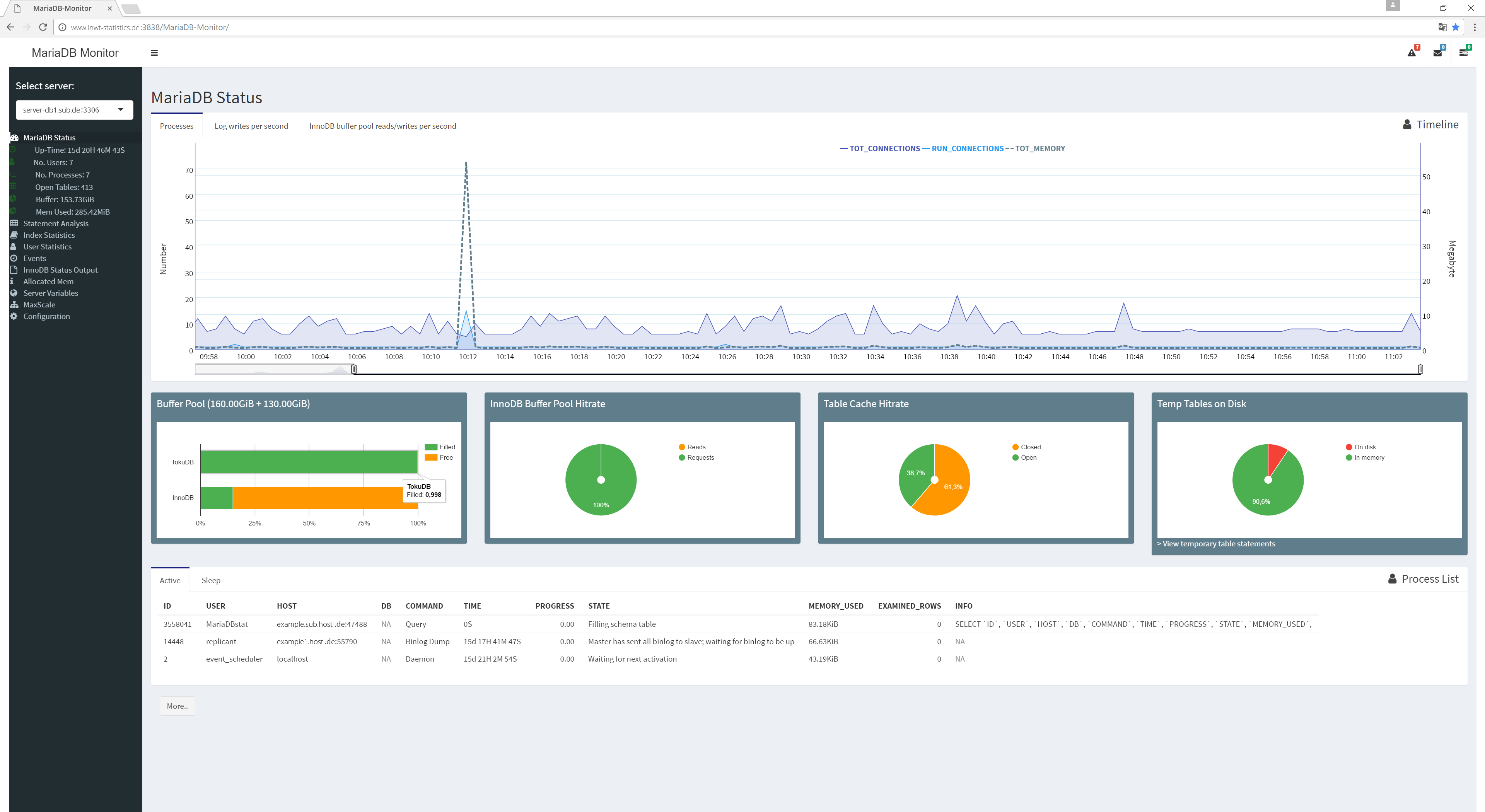Click the Timeline user icon

[x=1406, y=125]
